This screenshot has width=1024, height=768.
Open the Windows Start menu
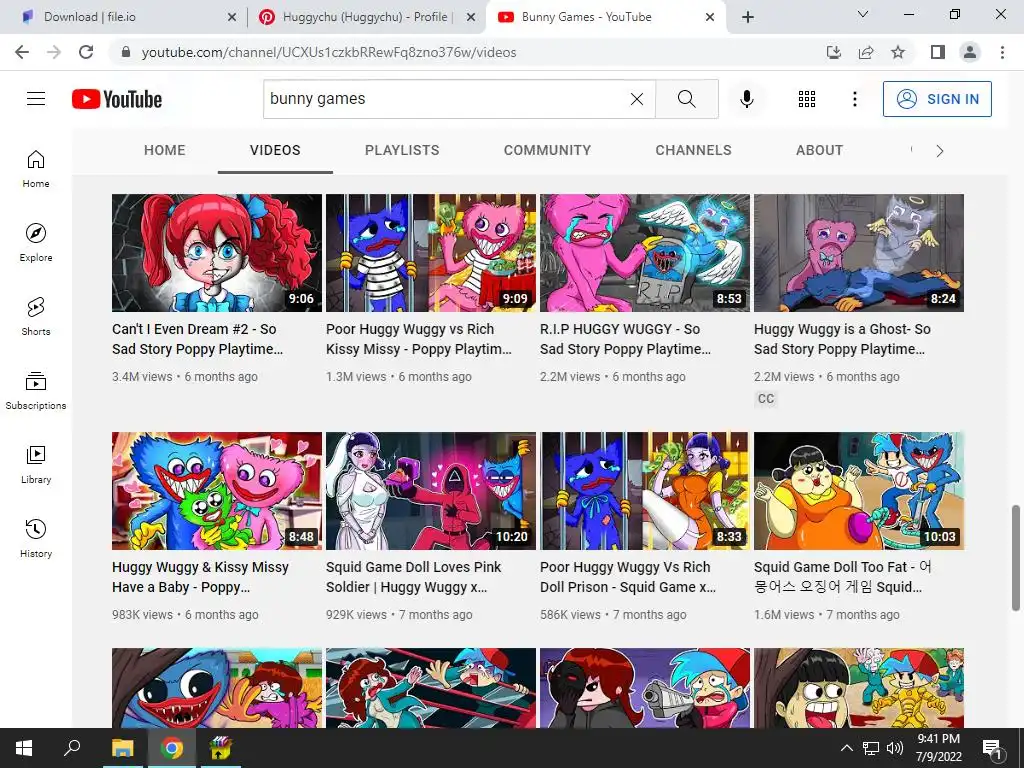pyautogui.click(x=24, y=748)
